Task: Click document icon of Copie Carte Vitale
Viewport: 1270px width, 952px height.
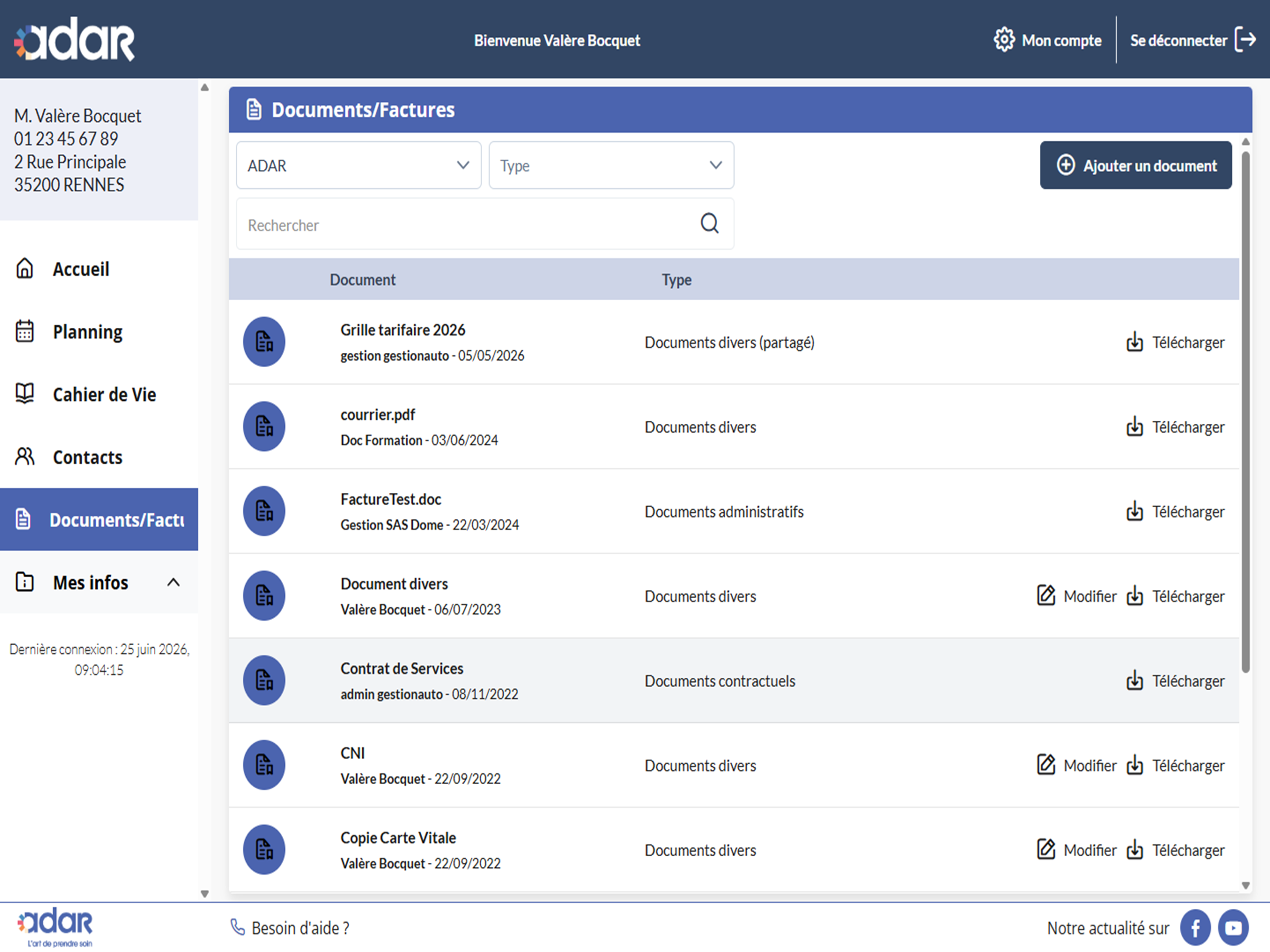Action: [264, 849]
